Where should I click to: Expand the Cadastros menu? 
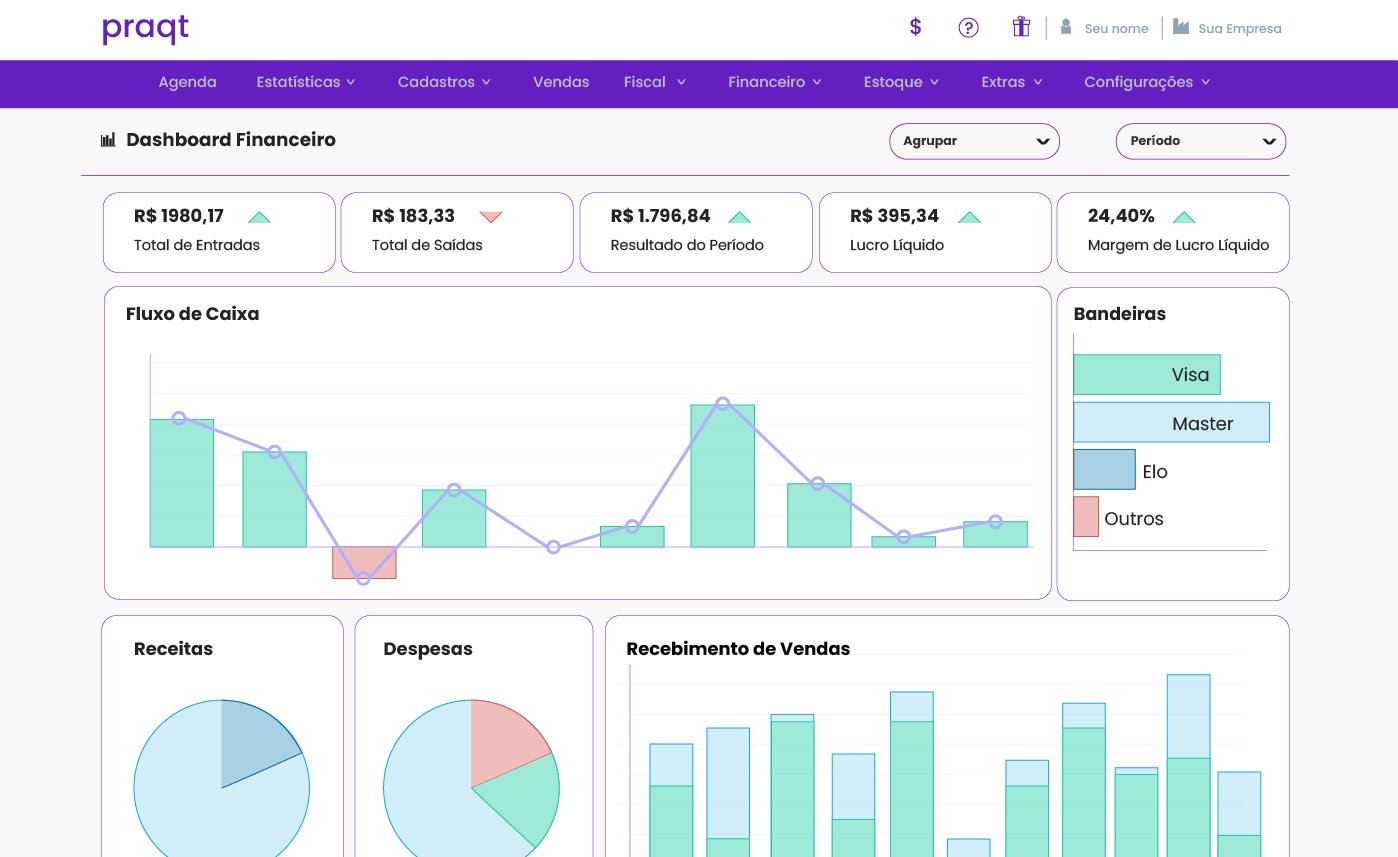coord(444,82)
